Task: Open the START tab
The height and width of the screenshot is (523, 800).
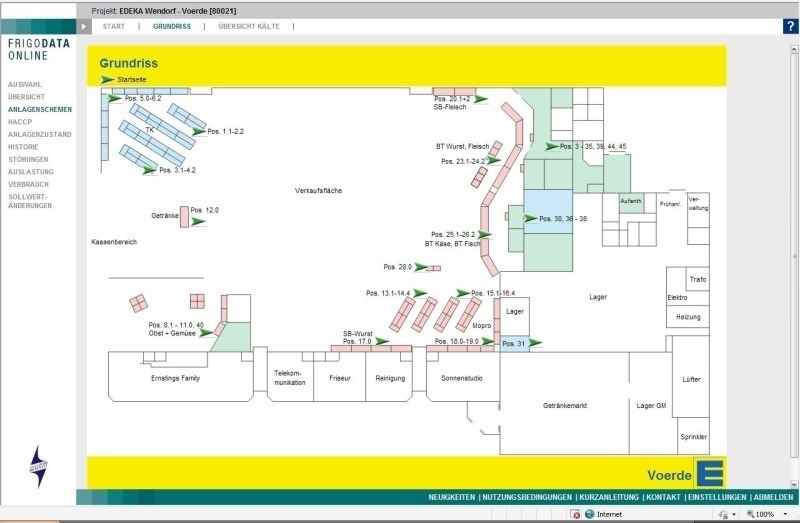Action: click(x=113, y=27)
